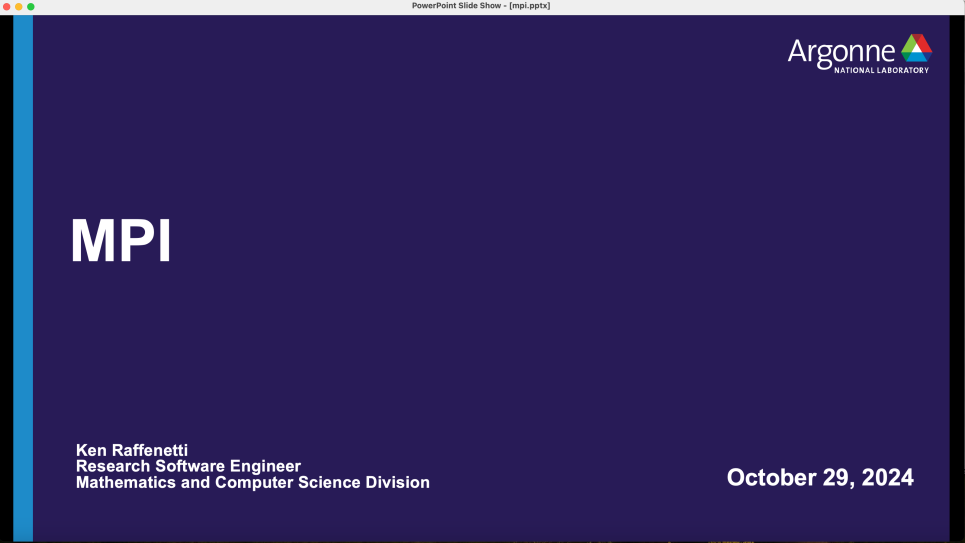The image size is (965, 543).
Task: Enter full screen with the green button
Action: click(x=30, y=6)
